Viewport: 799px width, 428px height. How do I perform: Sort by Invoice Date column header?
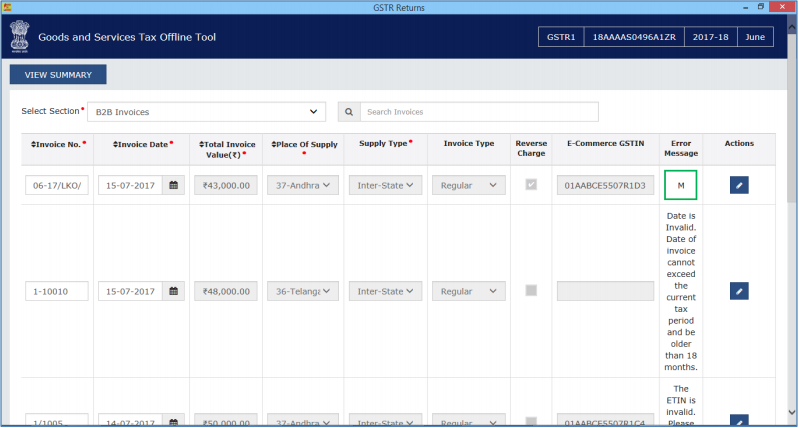click(x=143, y=144)
